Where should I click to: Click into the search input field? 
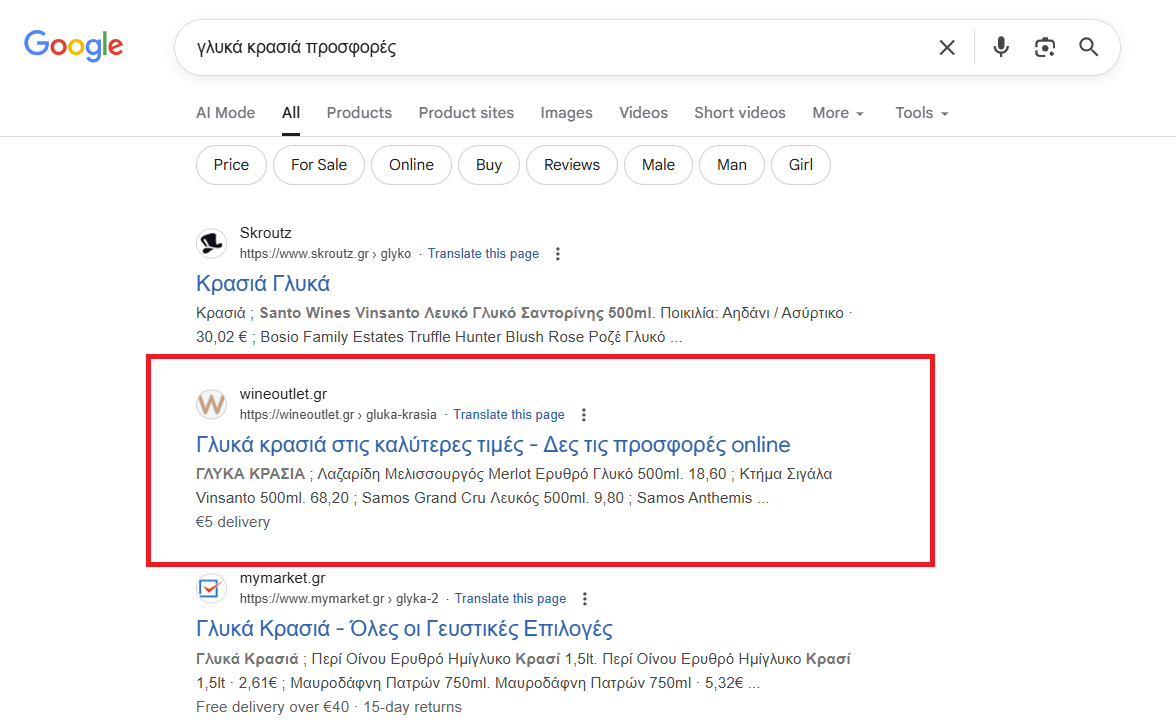pos(550,47)
